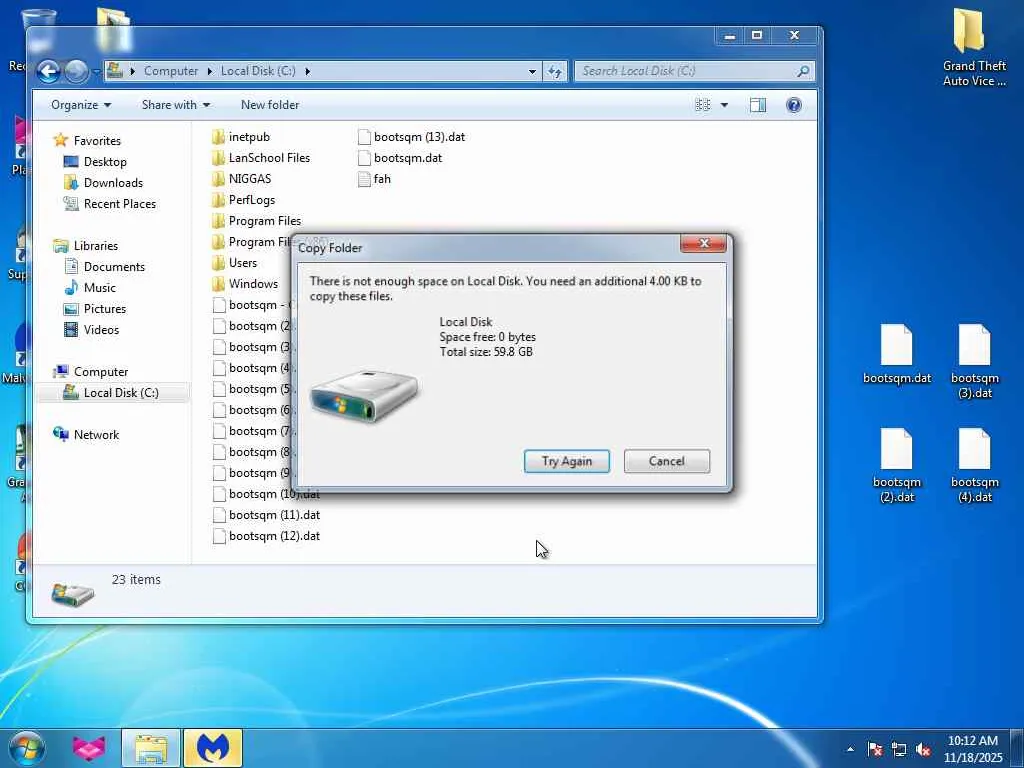1024x768 pixels.
Task: Open the view options dropdown arrow
Action: [x=724, y=105]
